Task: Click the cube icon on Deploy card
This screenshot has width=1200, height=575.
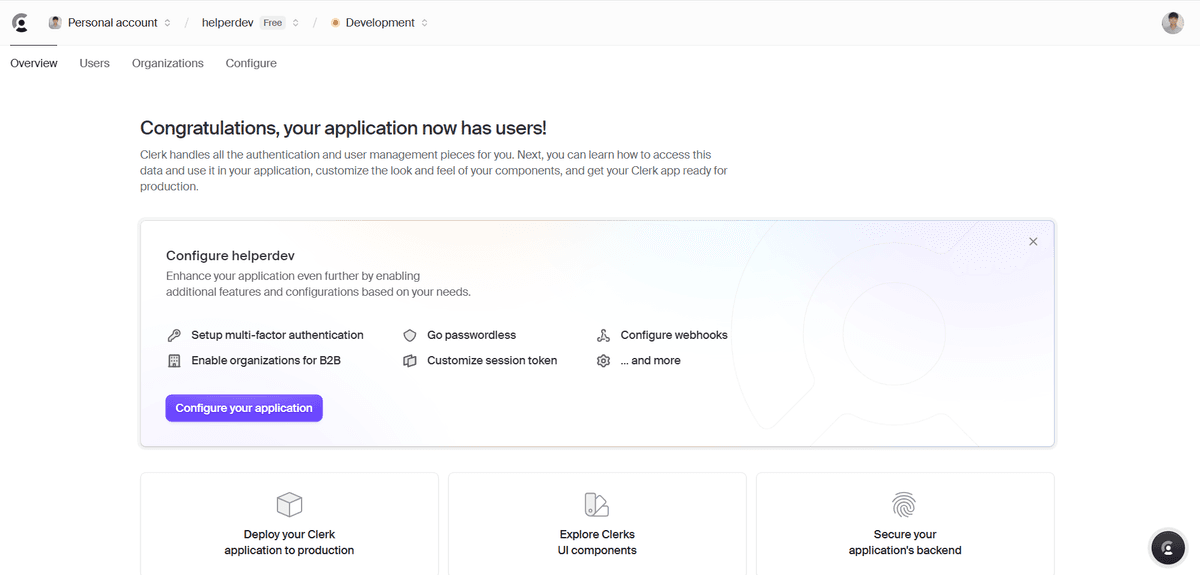Action: click(289, 504)
